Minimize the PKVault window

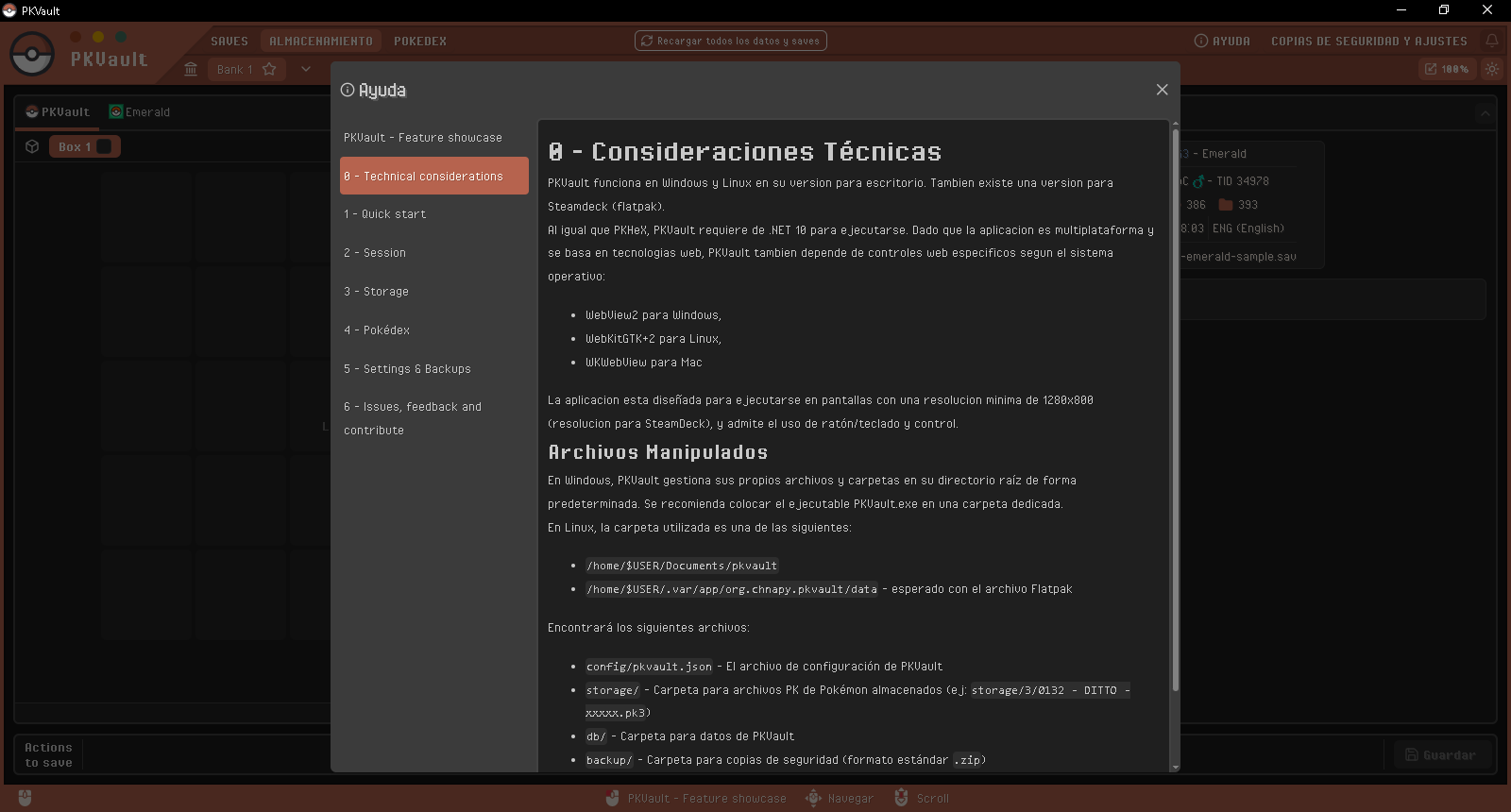coord(1401,10)
